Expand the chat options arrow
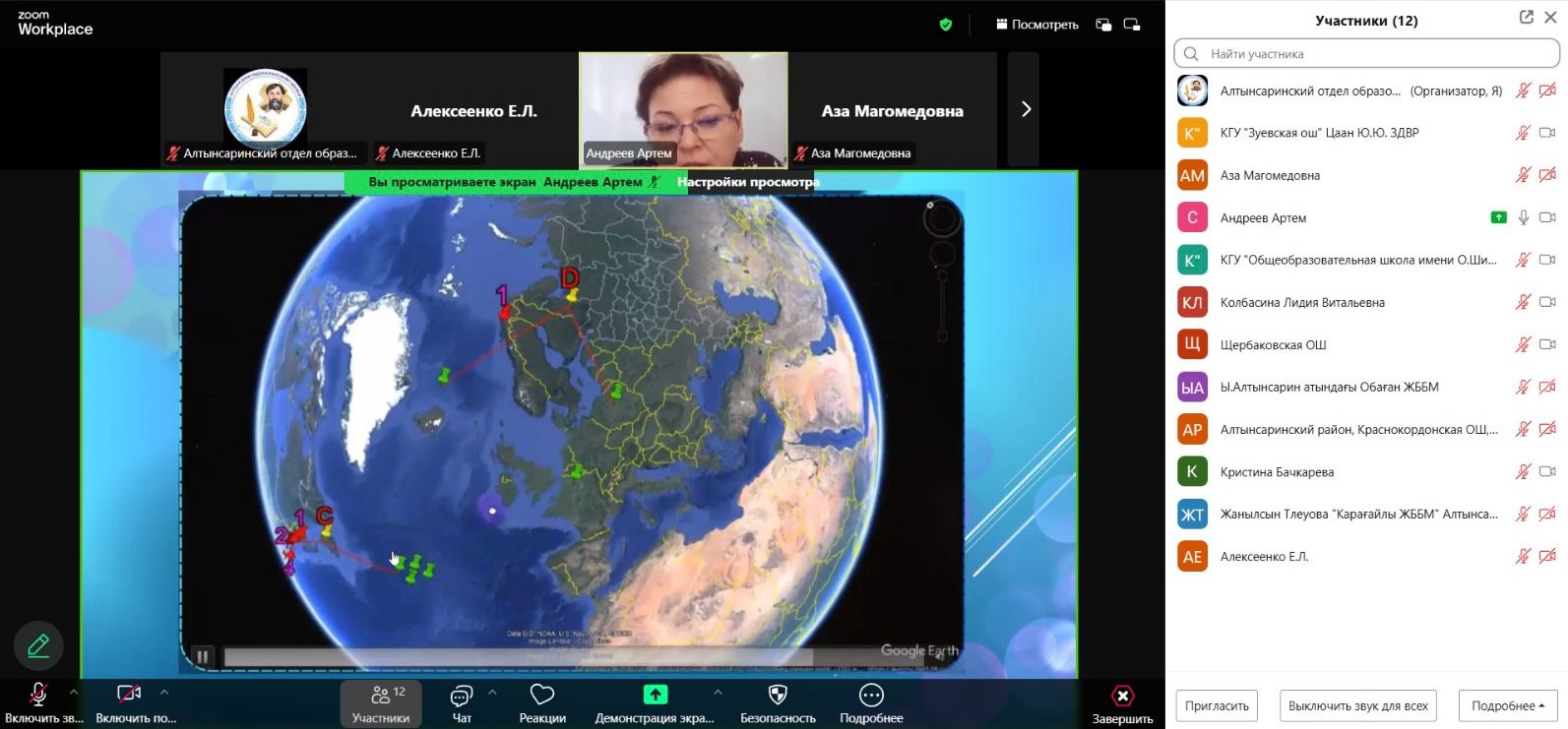 [492, 693]
